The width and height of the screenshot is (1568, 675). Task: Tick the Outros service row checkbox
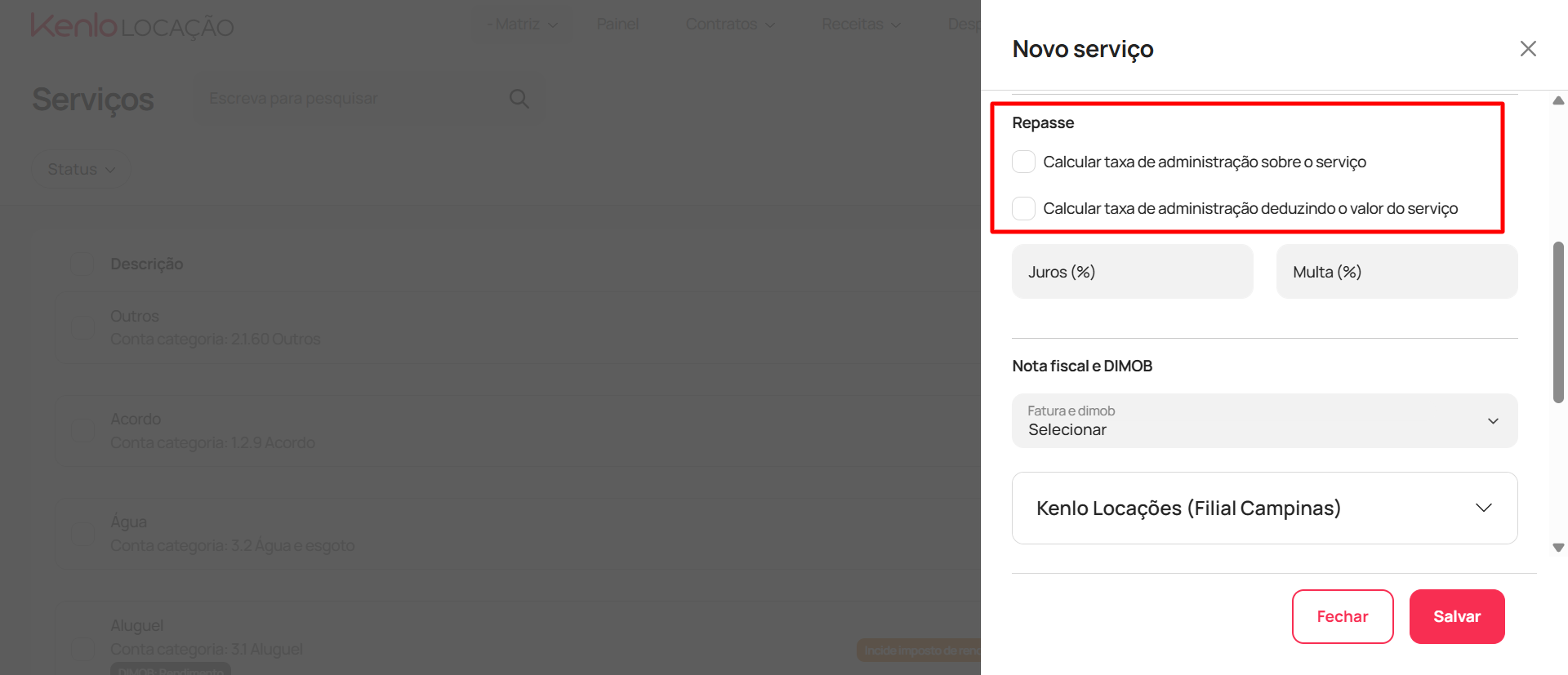coord(82,327)
